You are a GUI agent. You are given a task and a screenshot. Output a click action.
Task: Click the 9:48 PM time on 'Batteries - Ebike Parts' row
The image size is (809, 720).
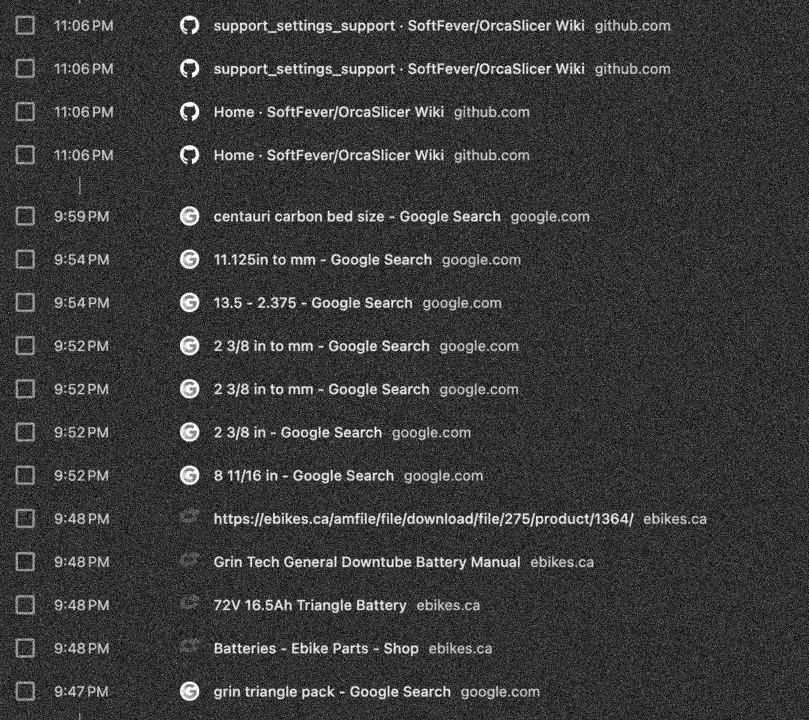pyautogui.click(x=82, y=648)
